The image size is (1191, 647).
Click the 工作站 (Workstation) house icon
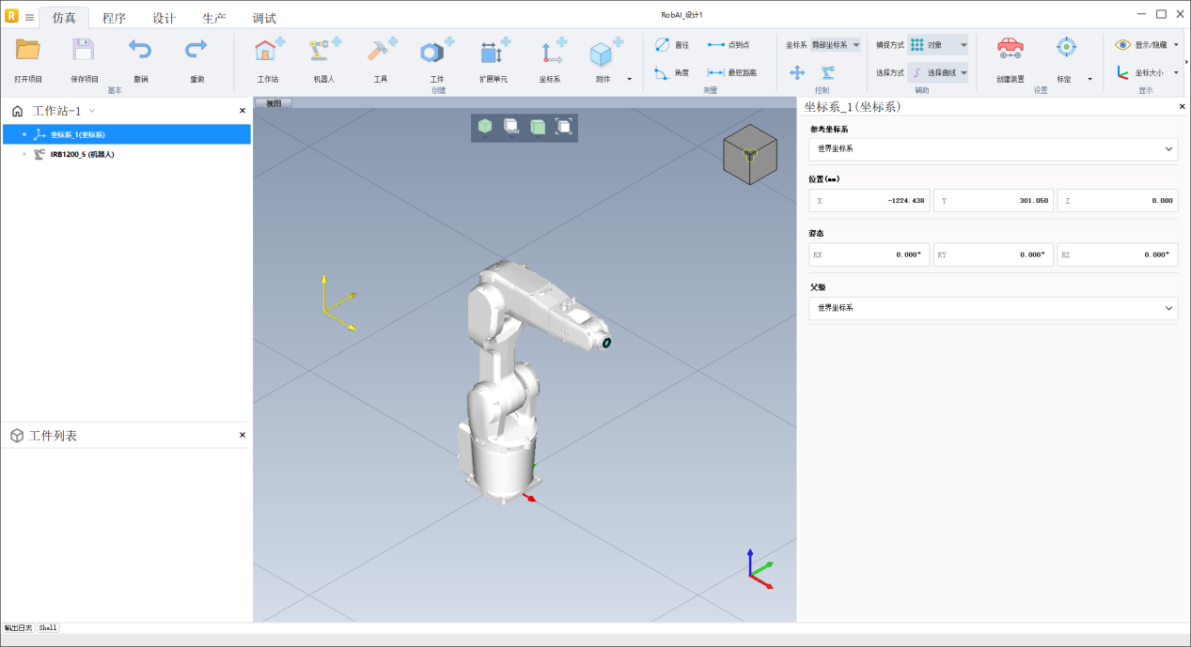coord(268,52)
